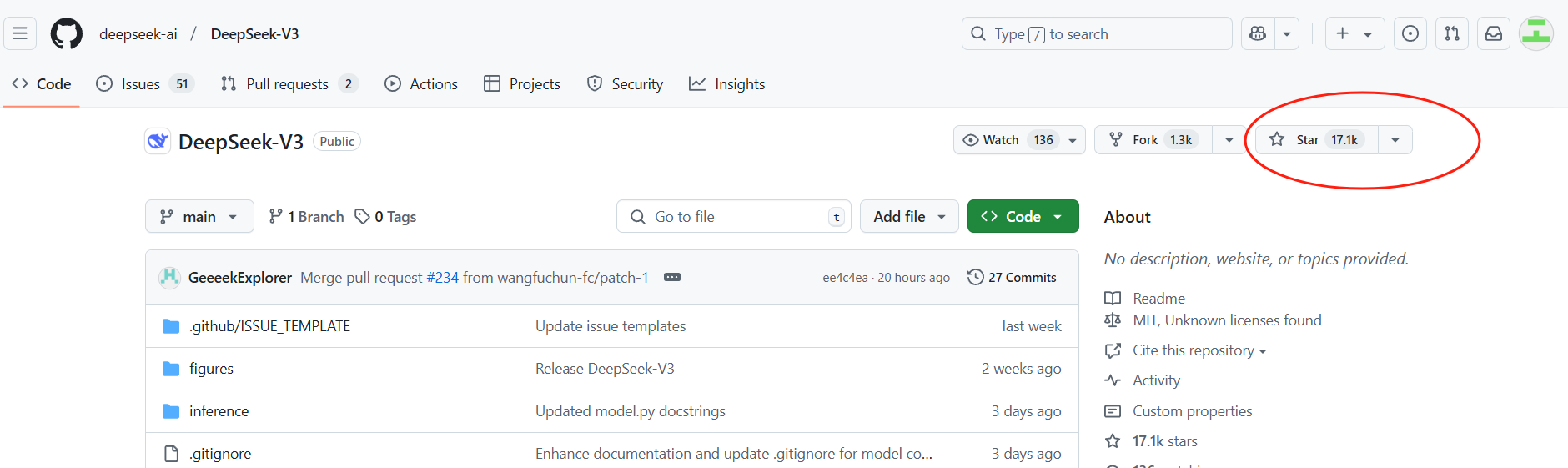This screenshot has width=1568, height=468.
Task: Switch to the Actions tab
Action: click(421, 84)
